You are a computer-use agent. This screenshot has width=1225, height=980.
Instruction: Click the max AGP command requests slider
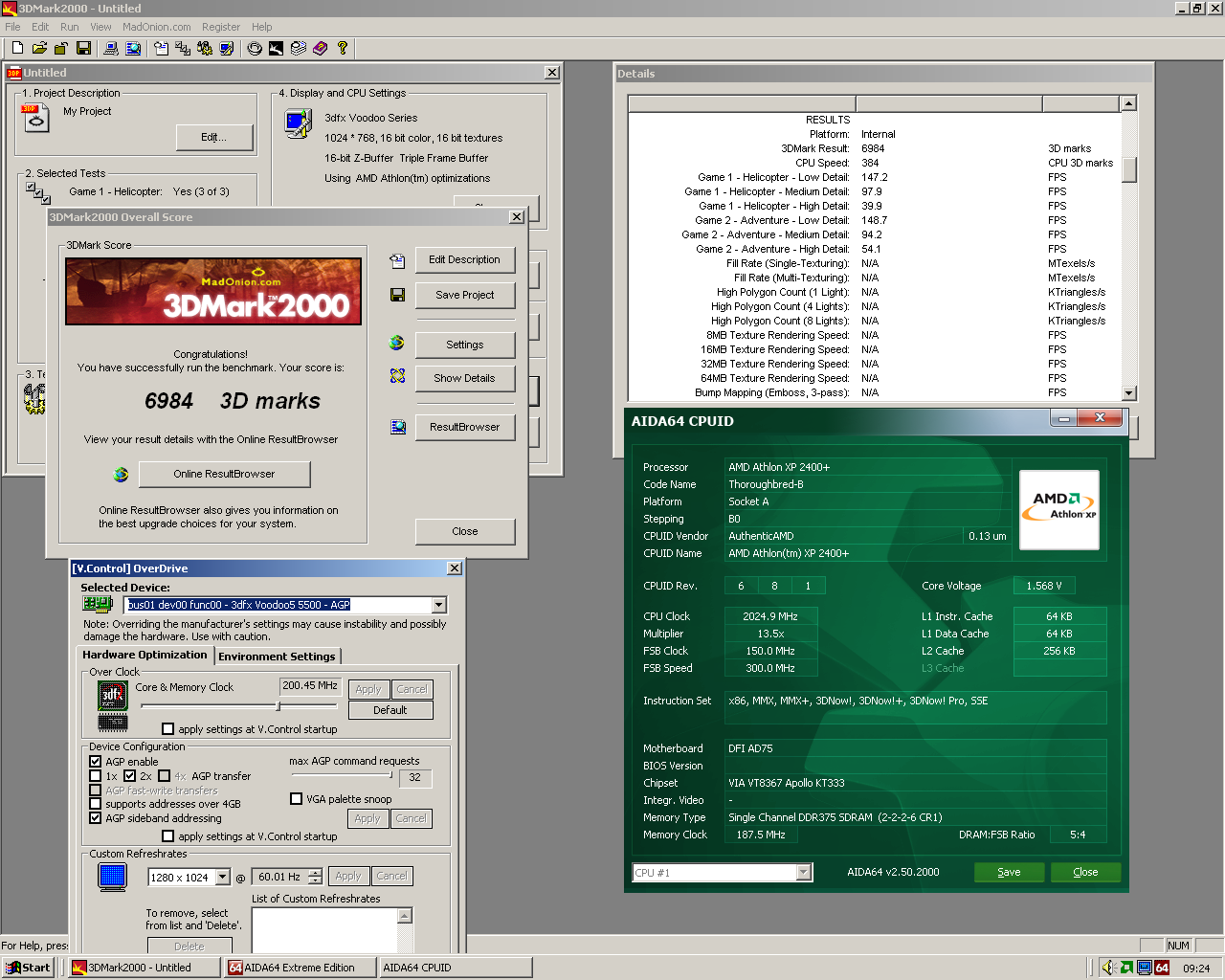tap(343, 775)
